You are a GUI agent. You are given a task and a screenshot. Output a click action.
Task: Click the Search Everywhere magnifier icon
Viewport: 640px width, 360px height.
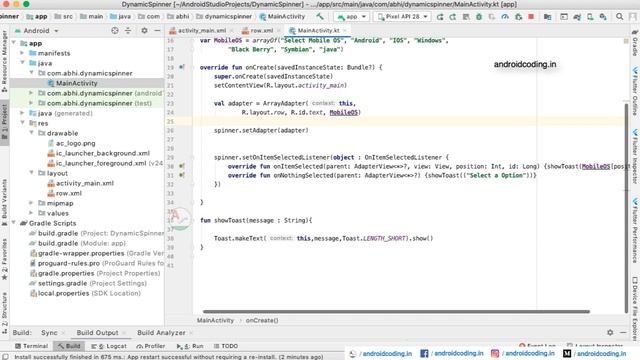[620, 17]
